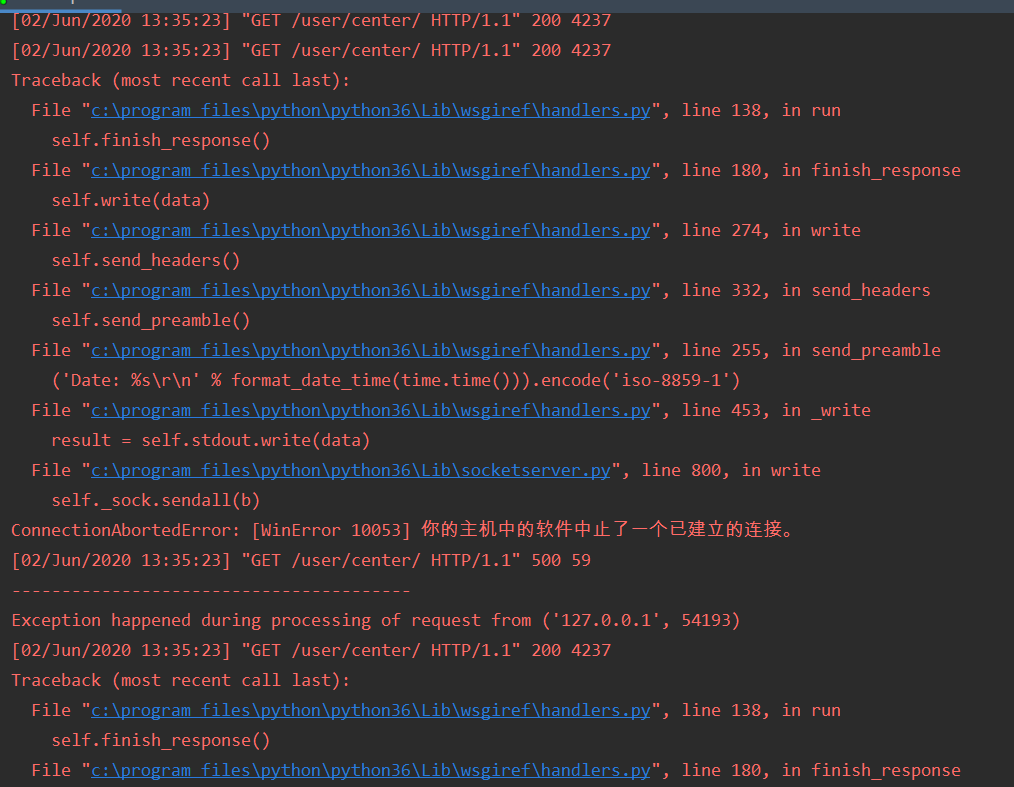Viewport: 1014px width, 787px height.
Task: Open handlers.py link at line 274 in write
Action: coord(370,230)
